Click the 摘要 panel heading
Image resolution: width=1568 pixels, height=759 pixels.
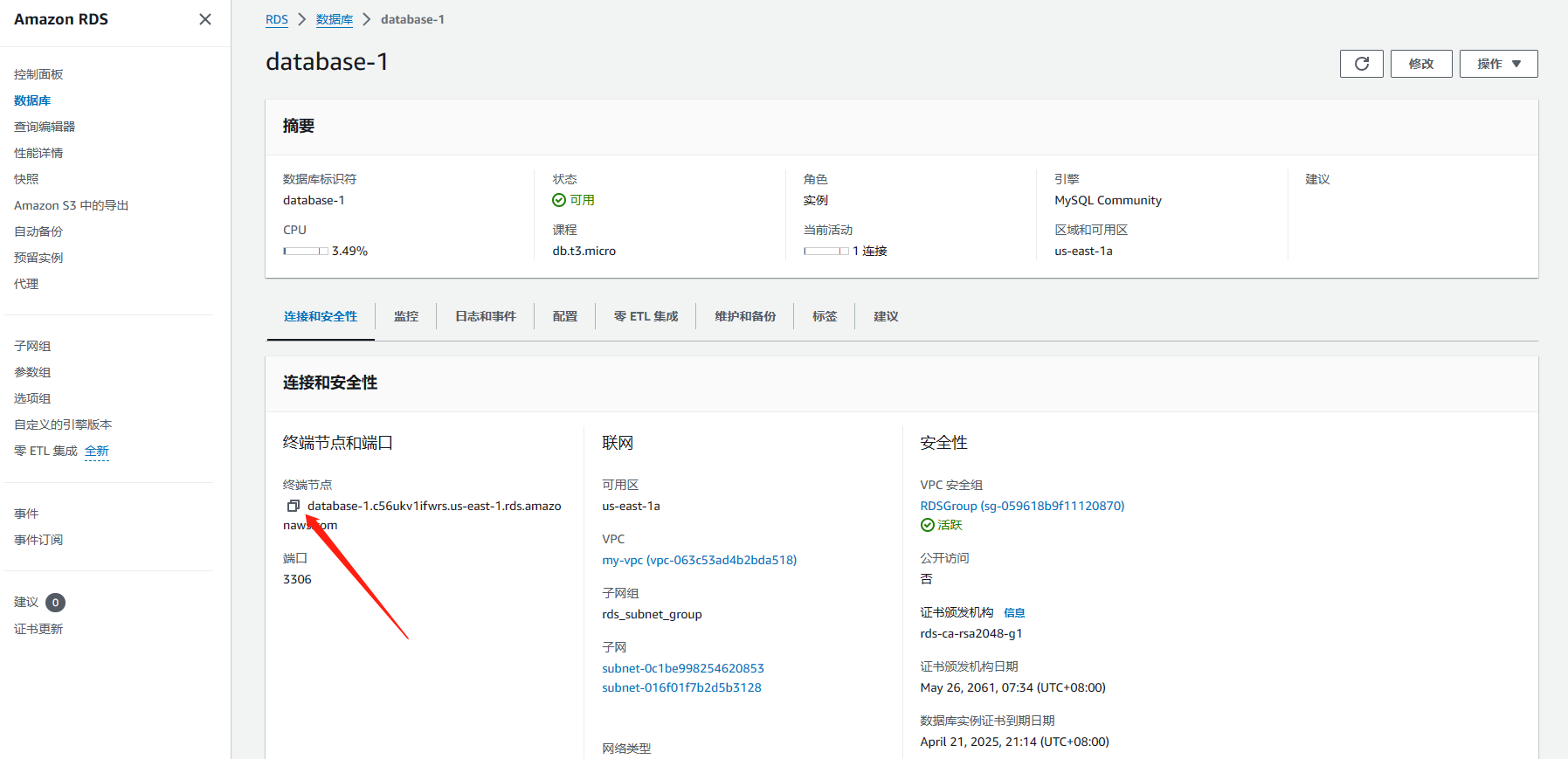(299, 126)
